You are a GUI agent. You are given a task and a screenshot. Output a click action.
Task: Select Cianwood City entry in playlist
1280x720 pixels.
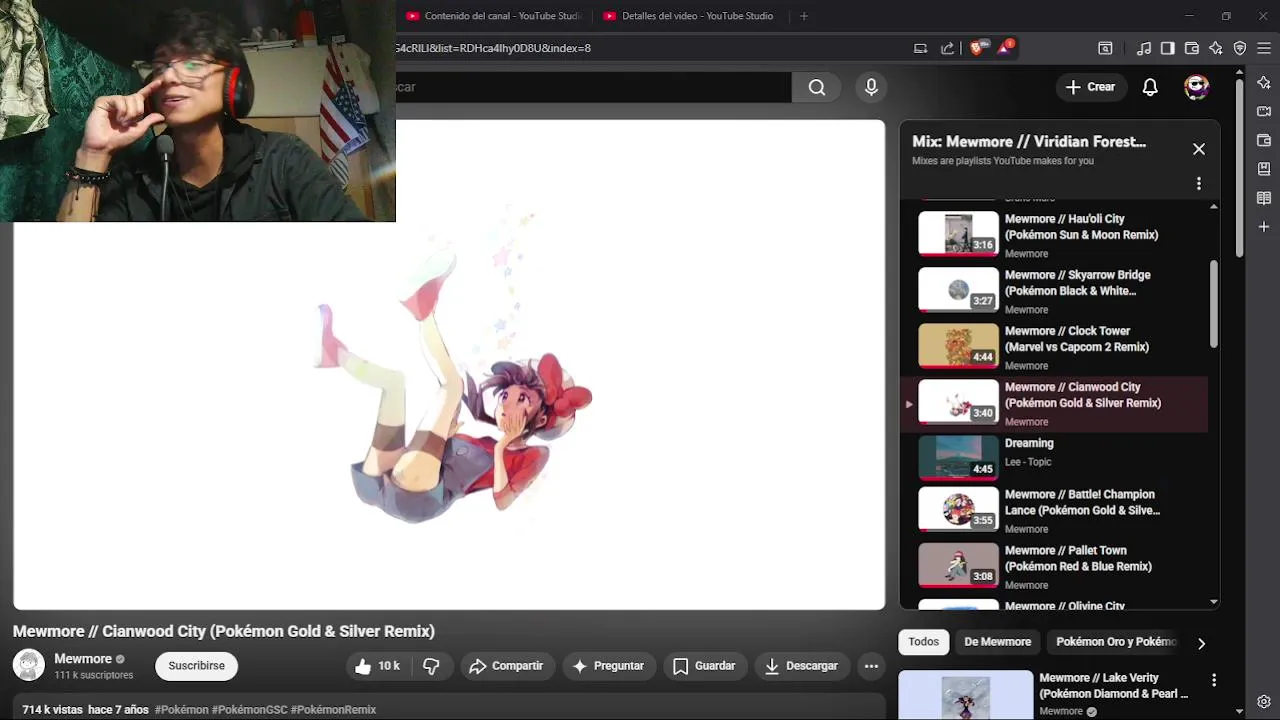pyautogui.click(x=1054, y=404)
